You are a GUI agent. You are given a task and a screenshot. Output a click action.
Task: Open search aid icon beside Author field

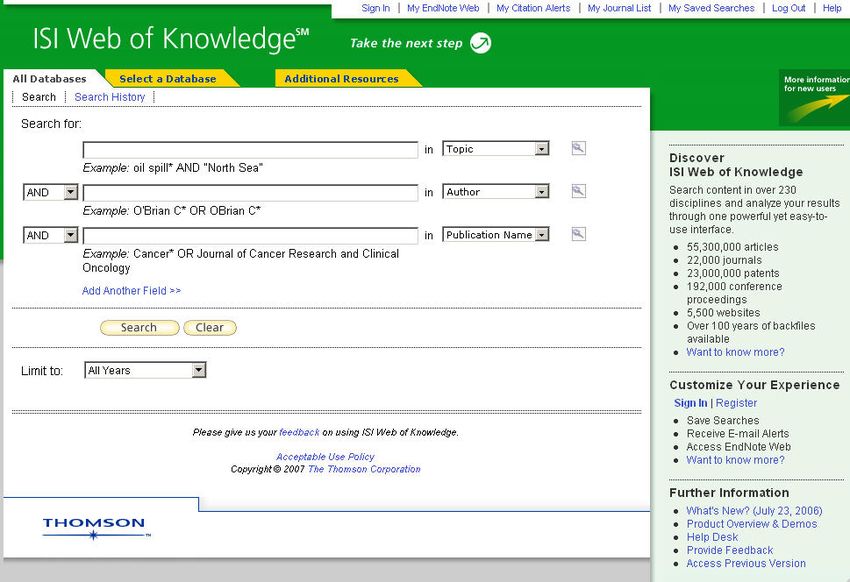click(578, 191)
